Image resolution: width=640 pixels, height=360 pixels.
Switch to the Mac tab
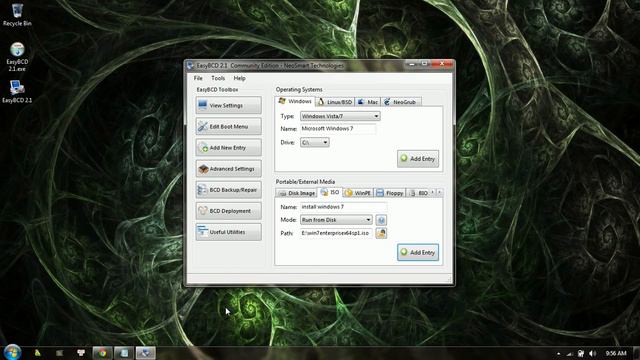click(x=368, y=102)
